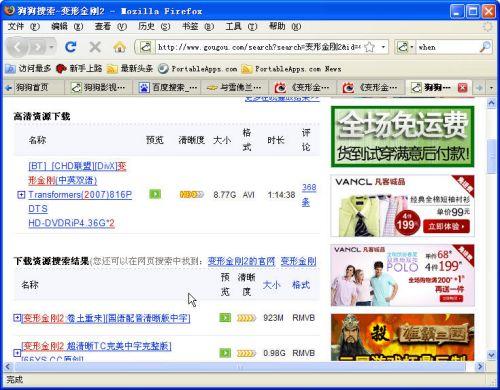Click the Back navigation arrow
Screen dimensions: 500x390
coord(18,47)
